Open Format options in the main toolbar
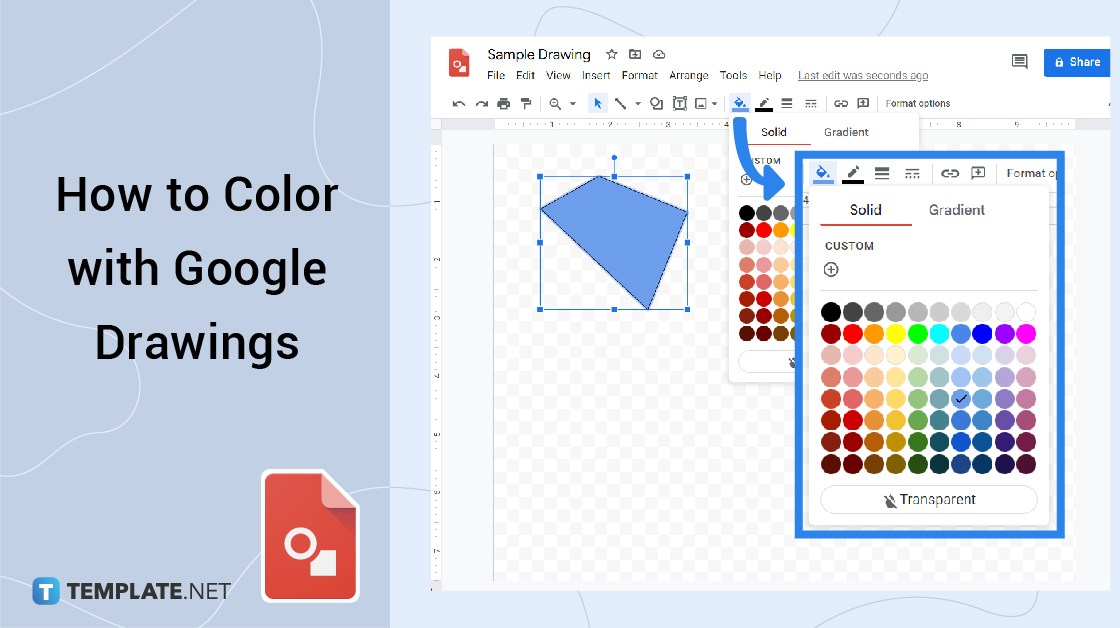This screenshot has width=1120, height=628. pyautogui.click(x=918, y=104)
